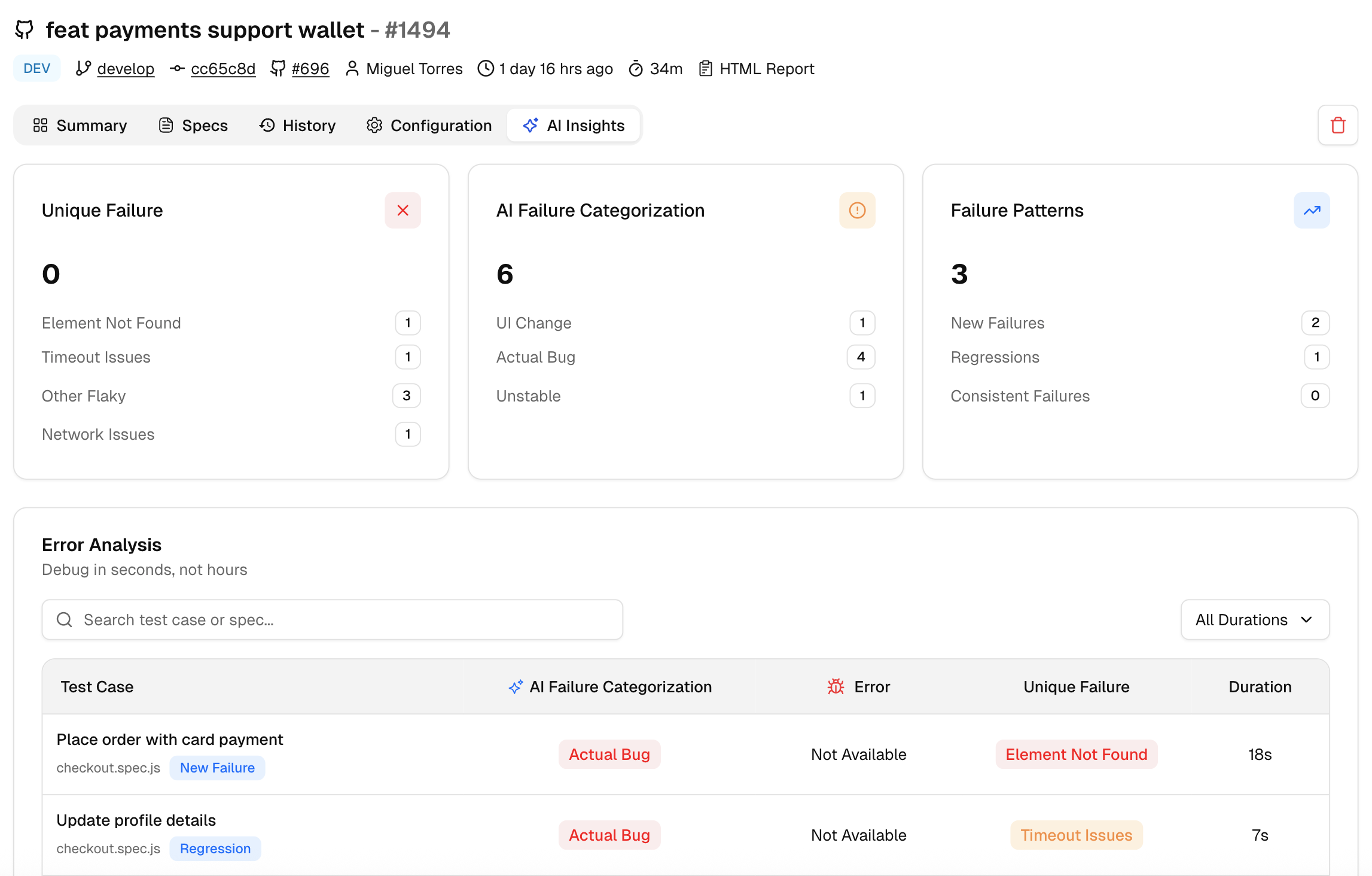Screen dimensions: 1372x876
Task: Open commit cc65c8d link
Action: click(x=222, y=69)
